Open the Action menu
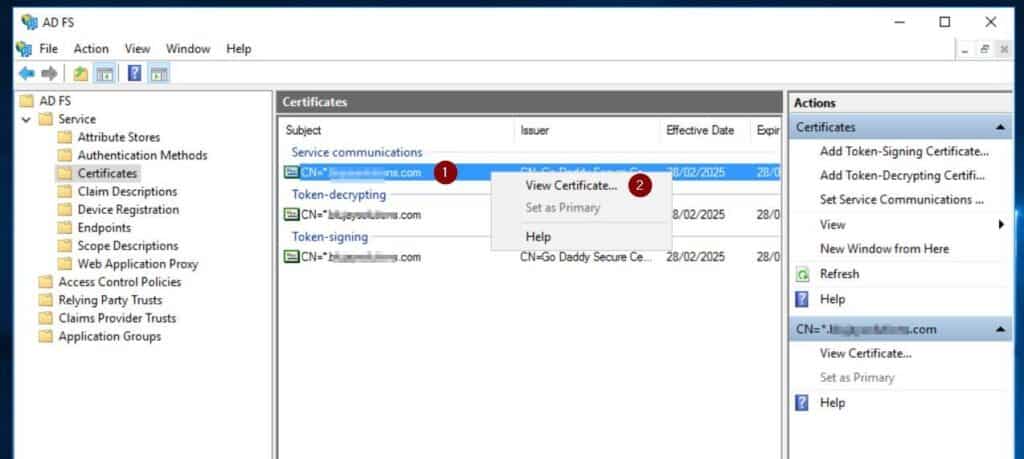 click(x=91, y=49)
